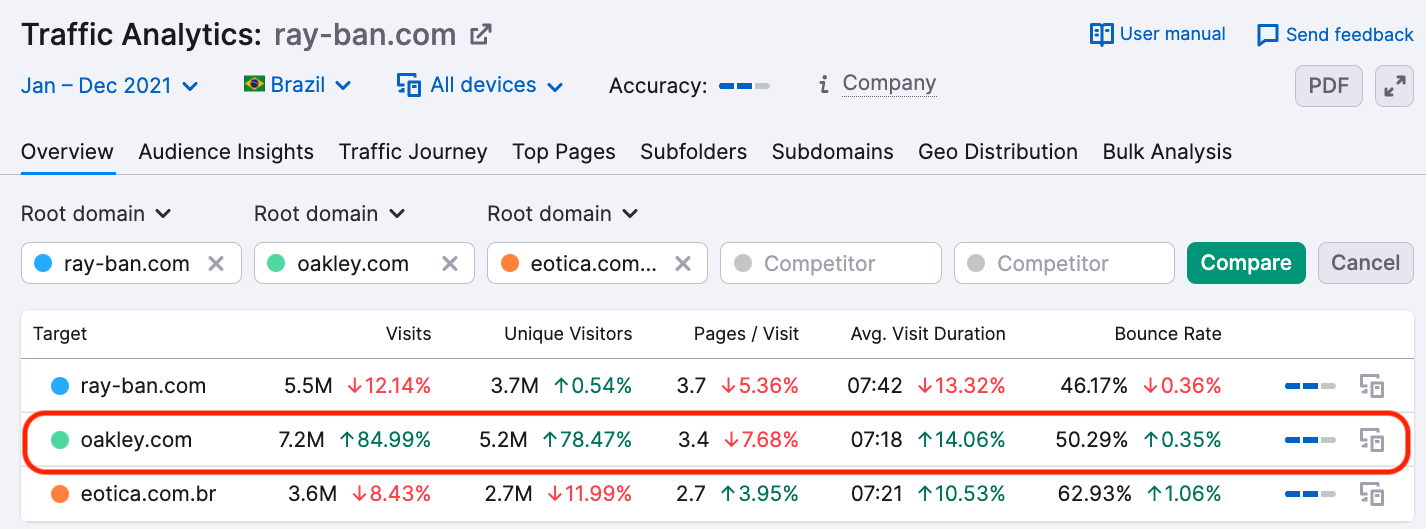Viewport: 1426px width, 529px height.
Task: Open the All devices dropdown
Action: (x=480, y=86)
